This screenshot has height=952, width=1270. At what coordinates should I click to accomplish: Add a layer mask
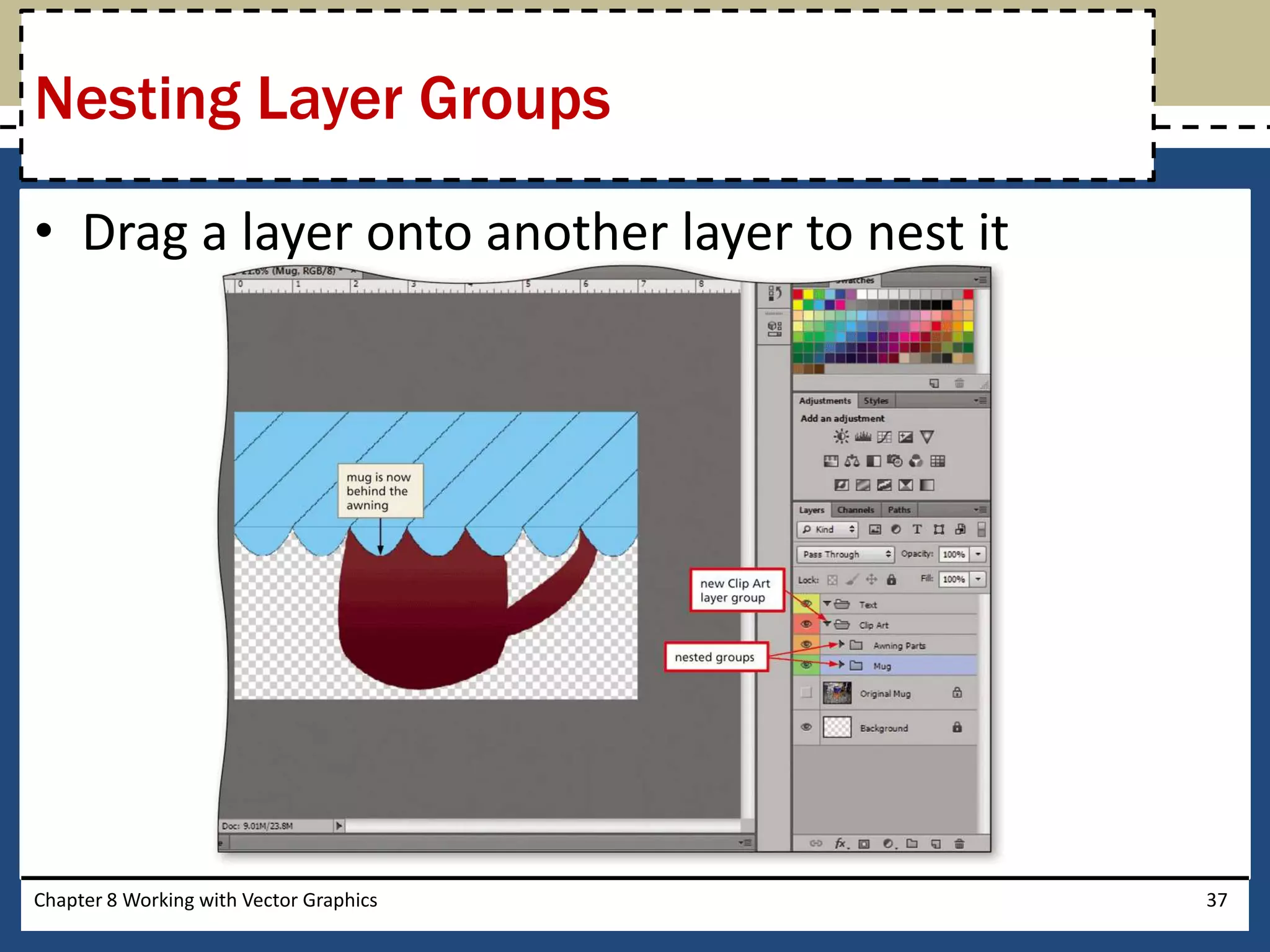[864, 844]
